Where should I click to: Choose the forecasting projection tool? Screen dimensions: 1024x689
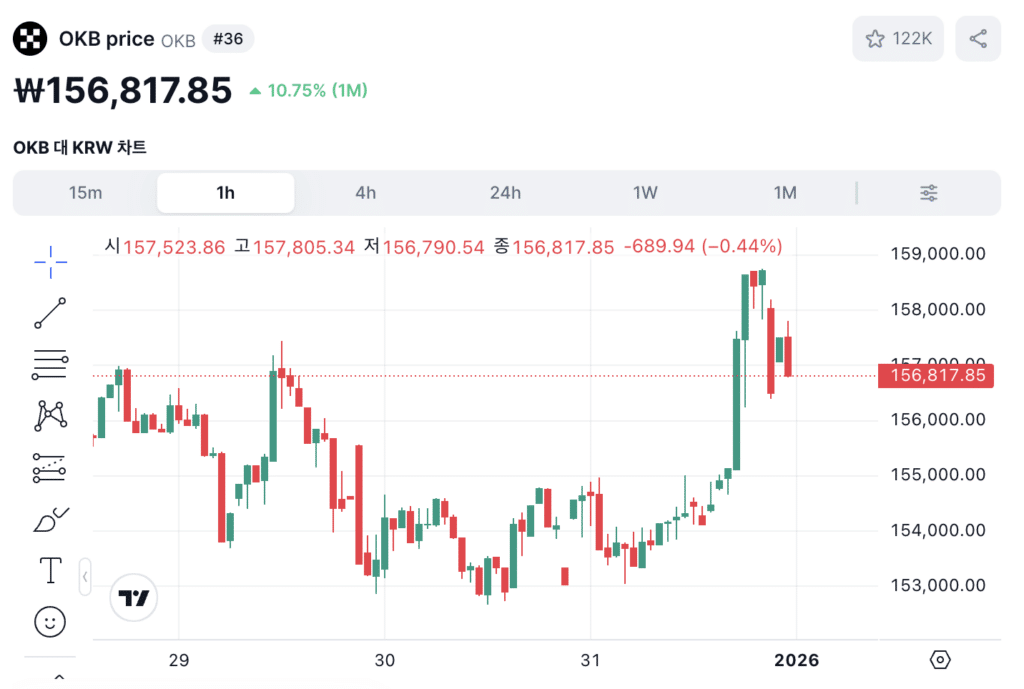[x=50, y=468]
